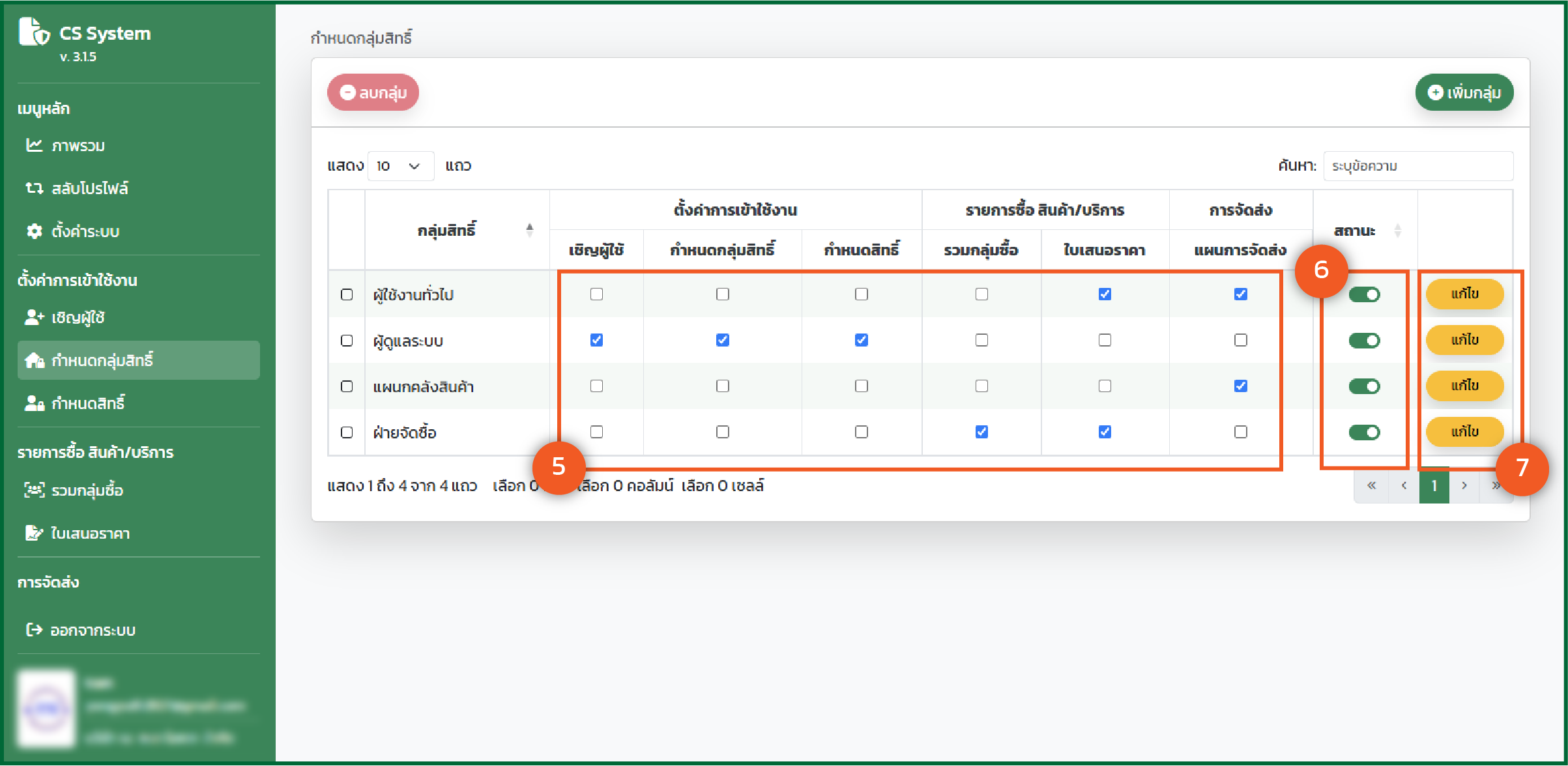Click the สลับโปรไฟล์ swap arrows icon
The width and height of the screenshot is (1568, 766).
[x=35, y=188]
